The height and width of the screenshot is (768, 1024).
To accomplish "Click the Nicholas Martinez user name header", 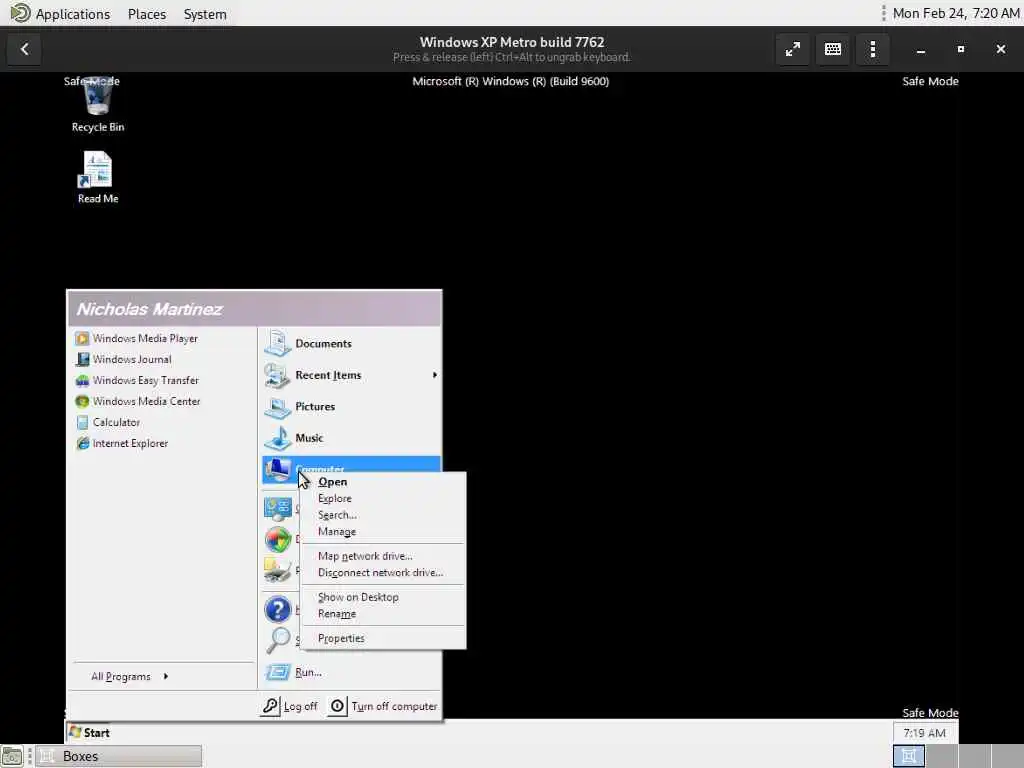I will pyautogui.click(x=150, y=310).
